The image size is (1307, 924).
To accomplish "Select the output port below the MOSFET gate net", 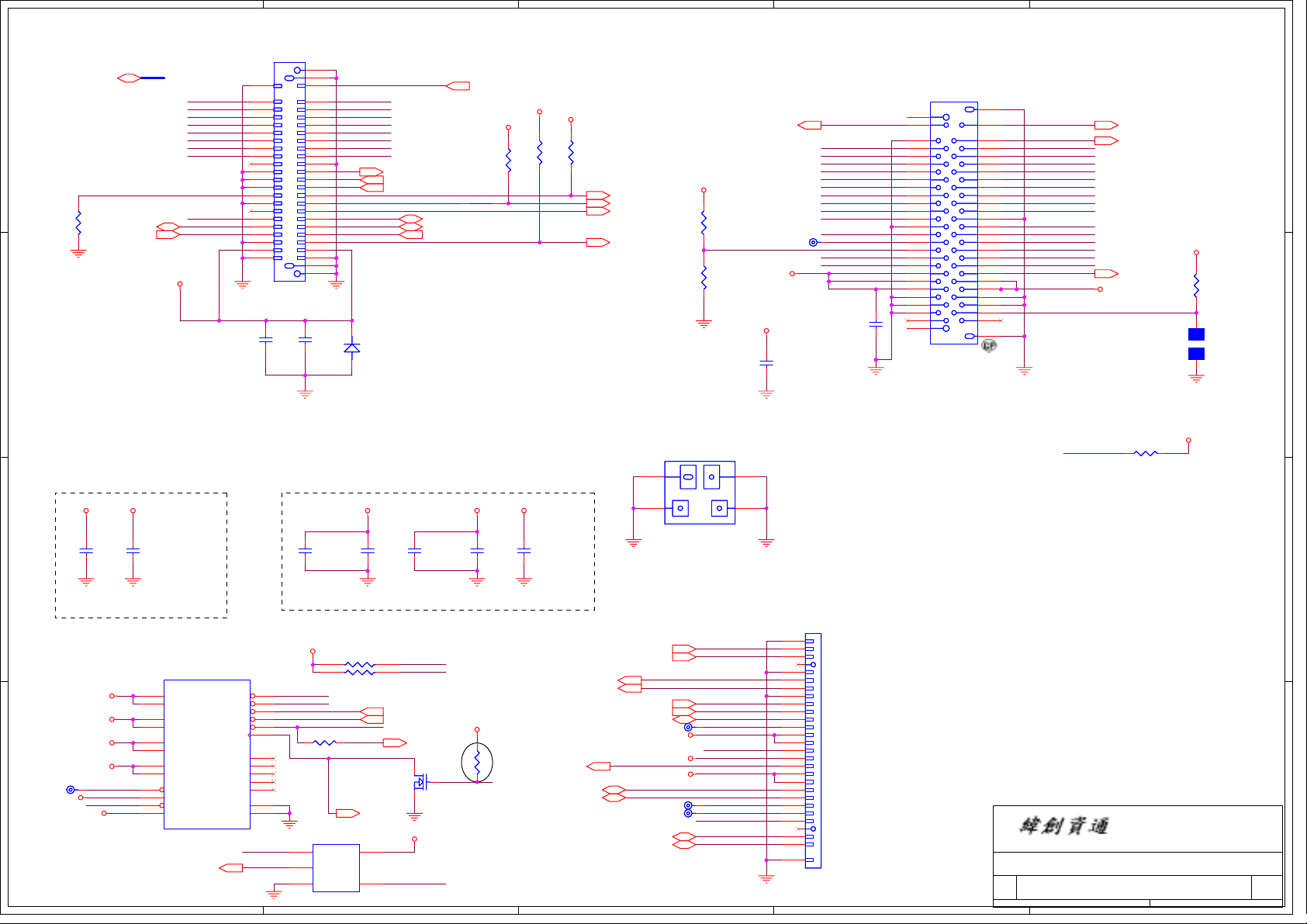I will pyautogui.click(x=347, y=813).
